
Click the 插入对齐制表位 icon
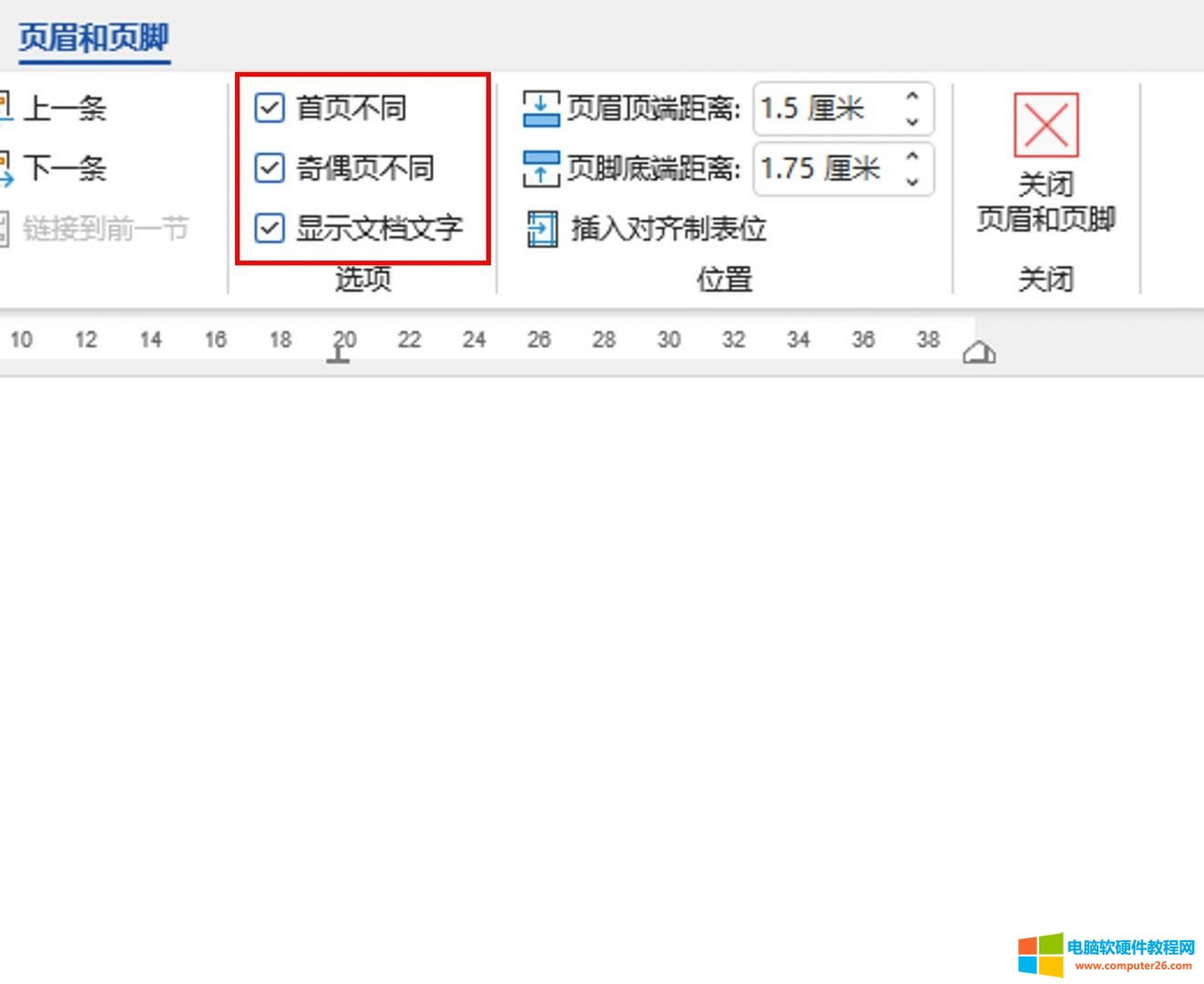[542, 229]
